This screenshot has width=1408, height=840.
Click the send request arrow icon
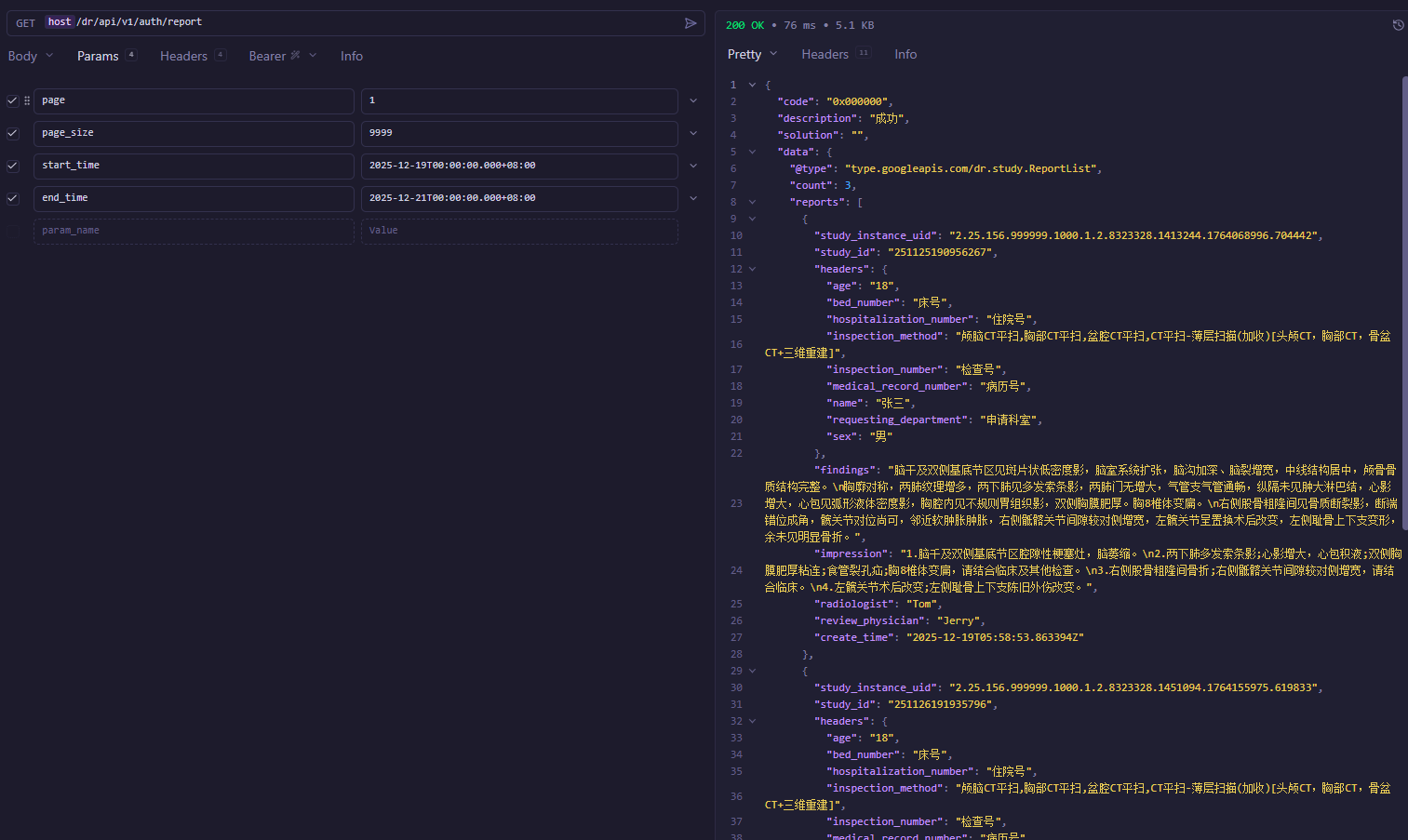tap(691, 23)
